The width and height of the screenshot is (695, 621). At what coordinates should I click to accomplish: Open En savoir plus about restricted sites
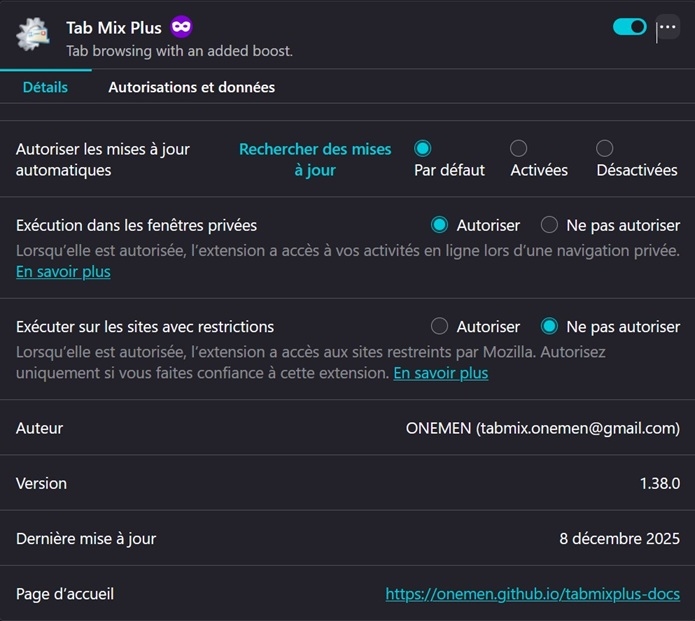click(440, 373)
